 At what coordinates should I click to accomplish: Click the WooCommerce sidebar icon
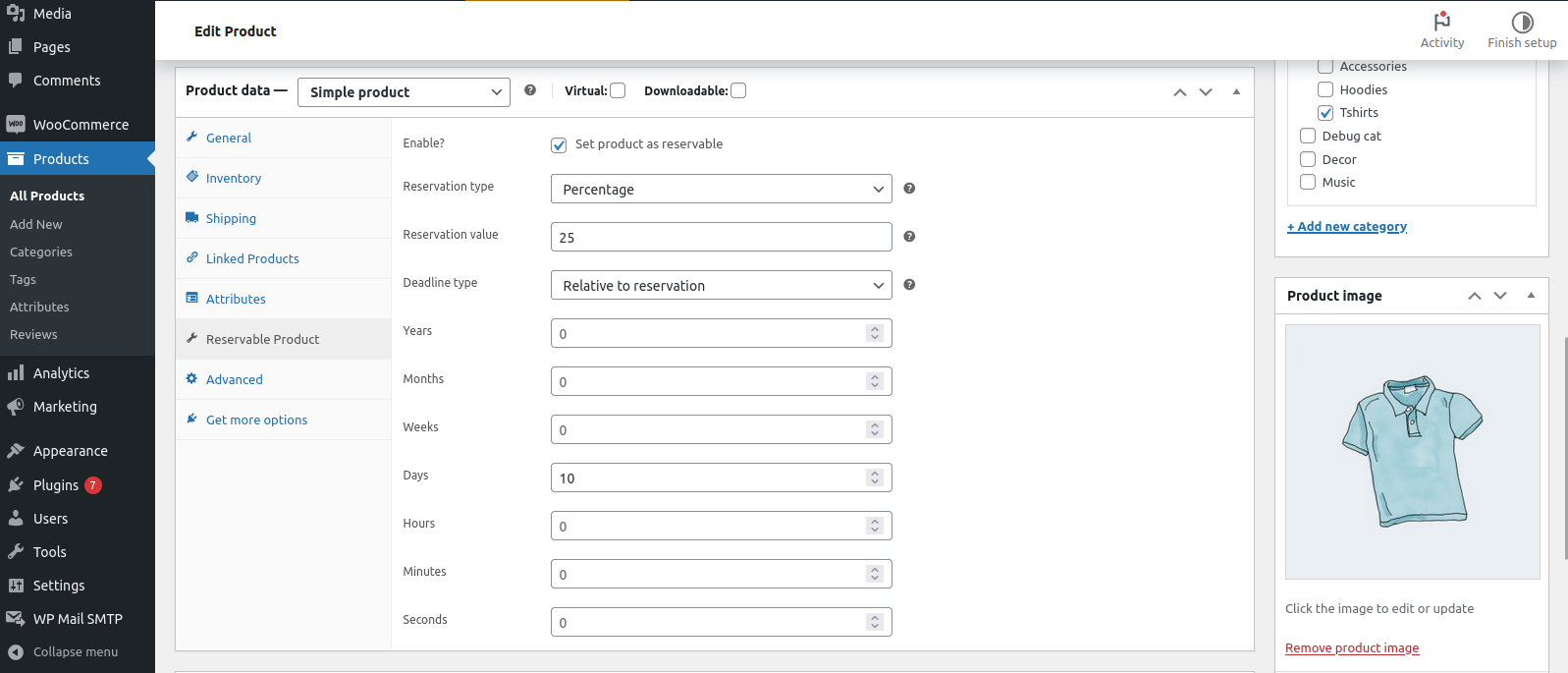pyautogui.click(x=16, y=125)
